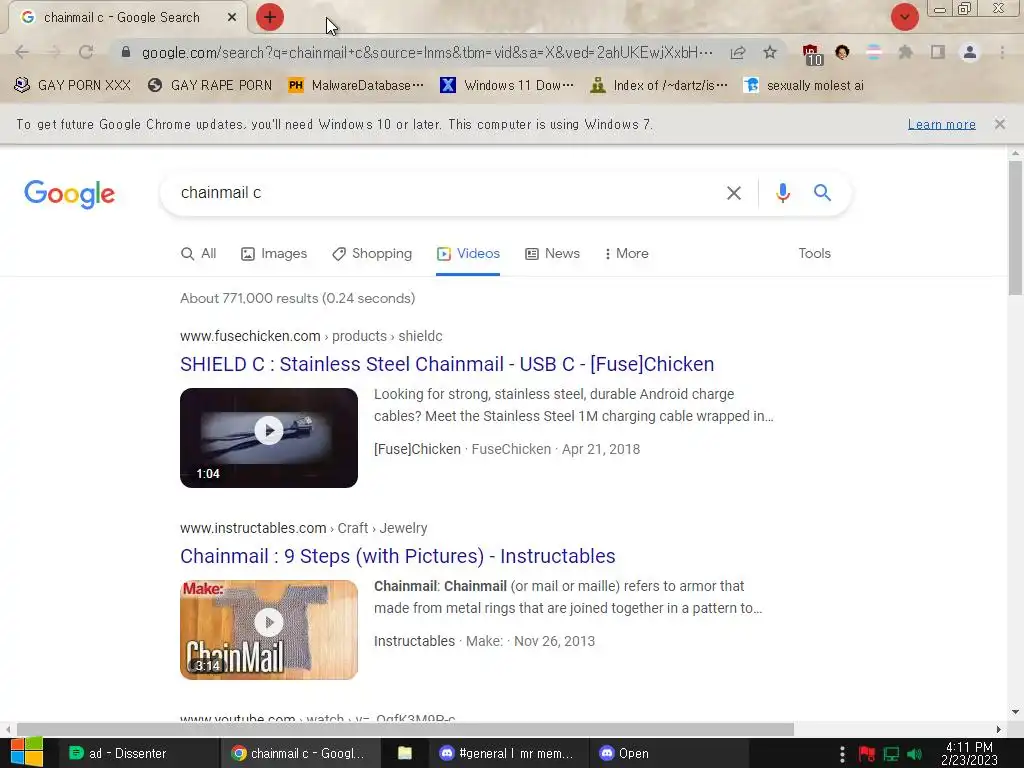
Task: Click the right arrow of the horizontal scrollbar
Action: coord(999,729)
